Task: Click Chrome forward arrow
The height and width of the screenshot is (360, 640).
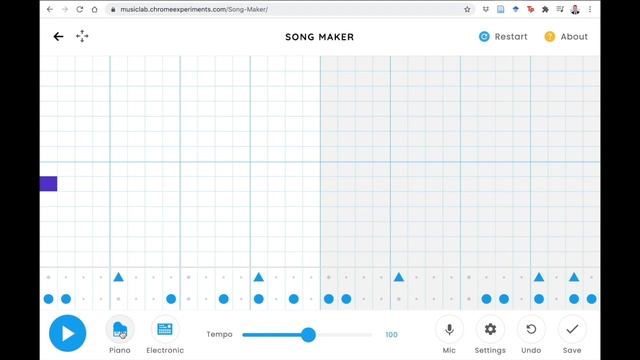Action: [x=64, y=9]
